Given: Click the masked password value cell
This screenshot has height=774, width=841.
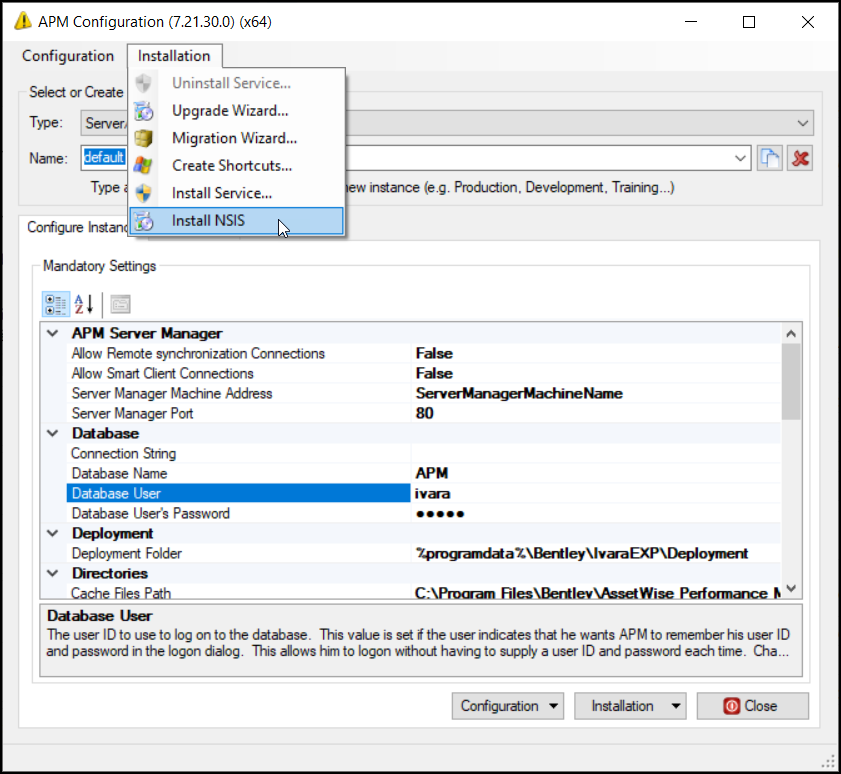Looking at the screenshot, I should tap(595, 513).
